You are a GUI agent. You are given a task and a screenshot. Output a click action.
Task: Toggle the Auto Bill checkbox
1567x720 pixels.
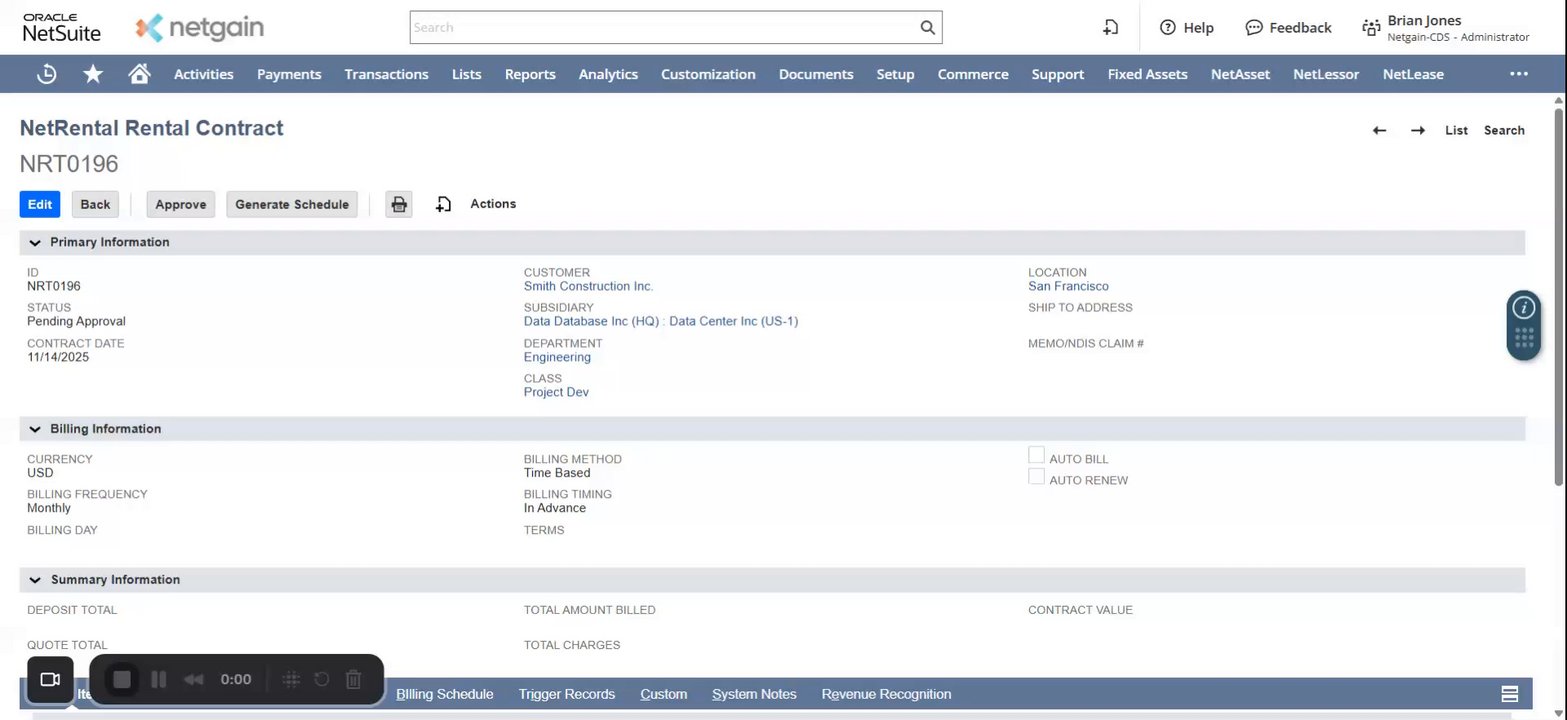[1037, 455]
